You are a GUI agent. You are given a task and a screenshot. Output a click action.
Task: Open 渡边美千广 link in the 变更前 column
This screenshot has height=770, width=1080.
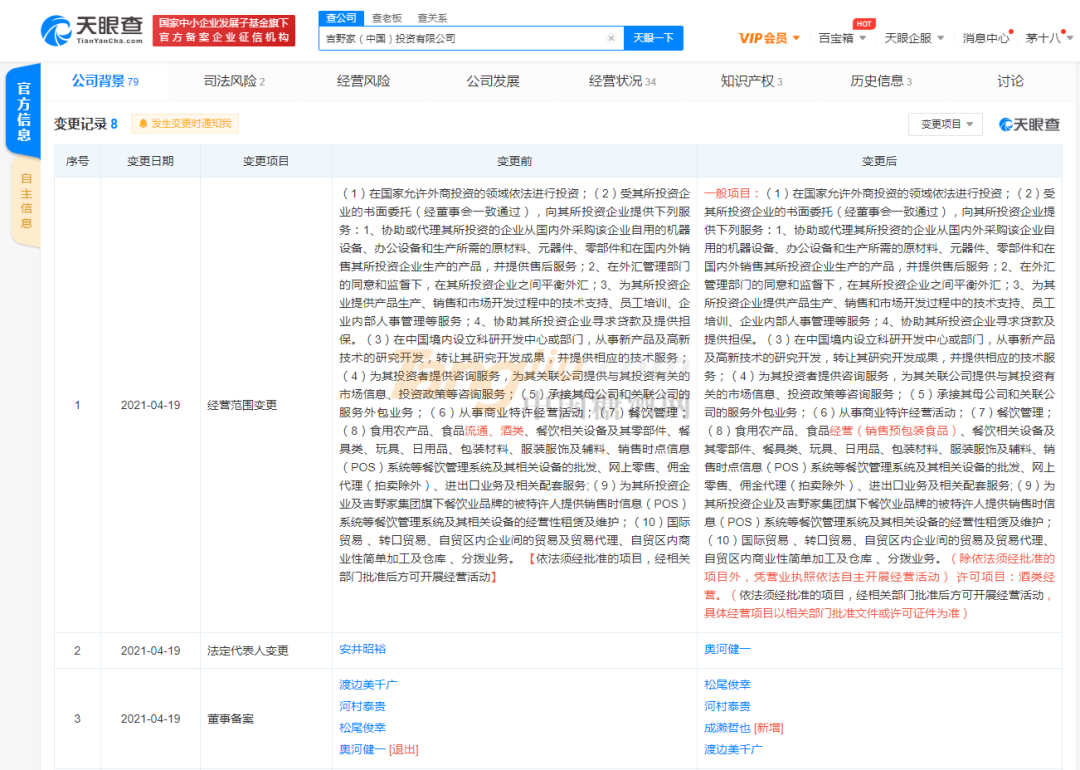point(368,685)
